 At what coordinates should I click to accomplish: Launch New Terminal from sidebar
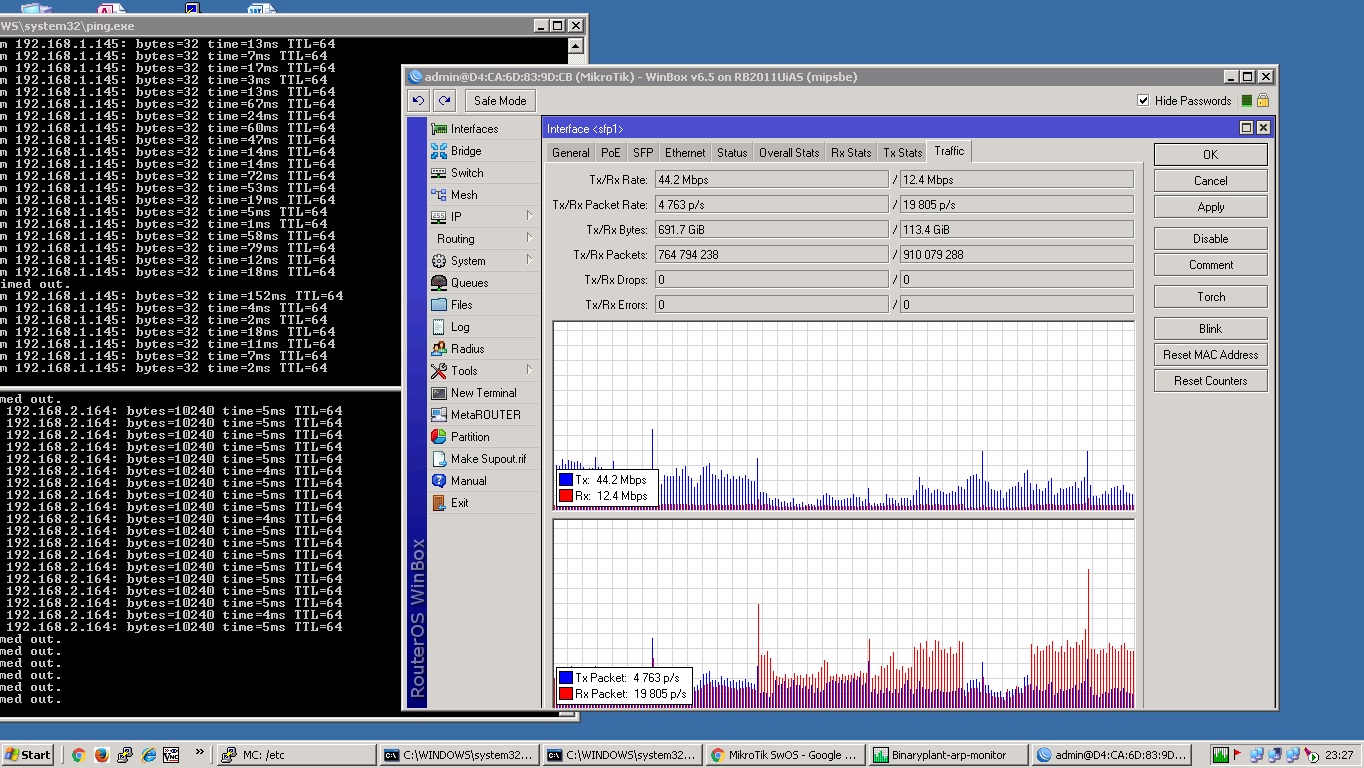pyautogui.click(x=483, y=393)
